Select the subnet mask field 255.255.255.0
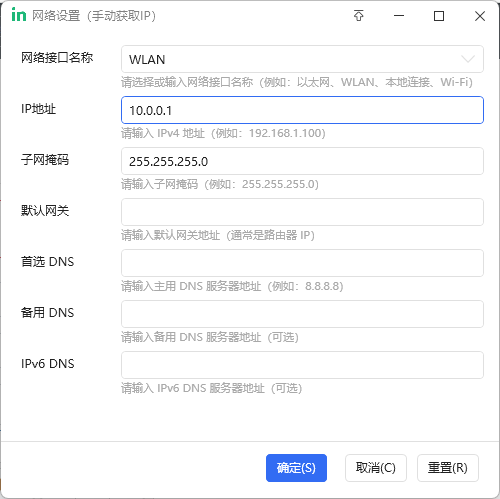This screenshot has width=500, height=499. [x=302, y=161]
